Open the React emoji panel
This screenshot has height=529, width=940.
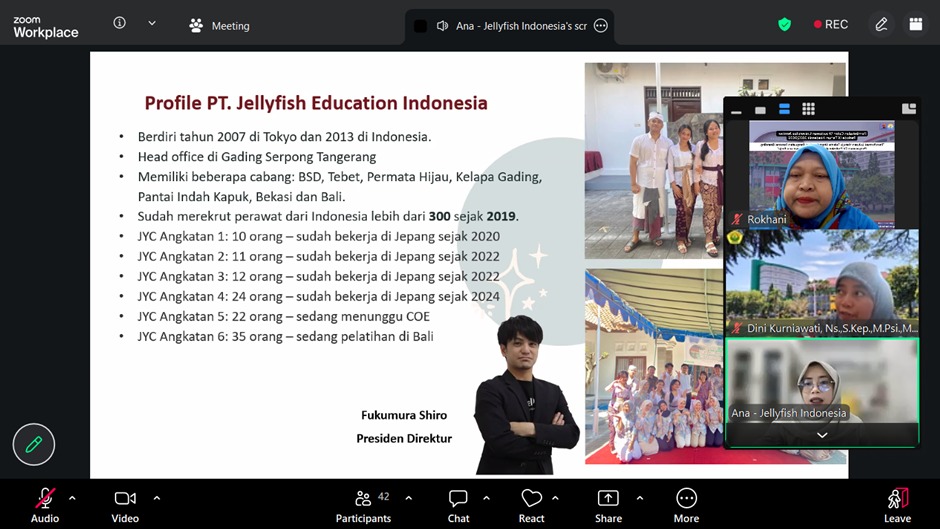pos(531,504)
